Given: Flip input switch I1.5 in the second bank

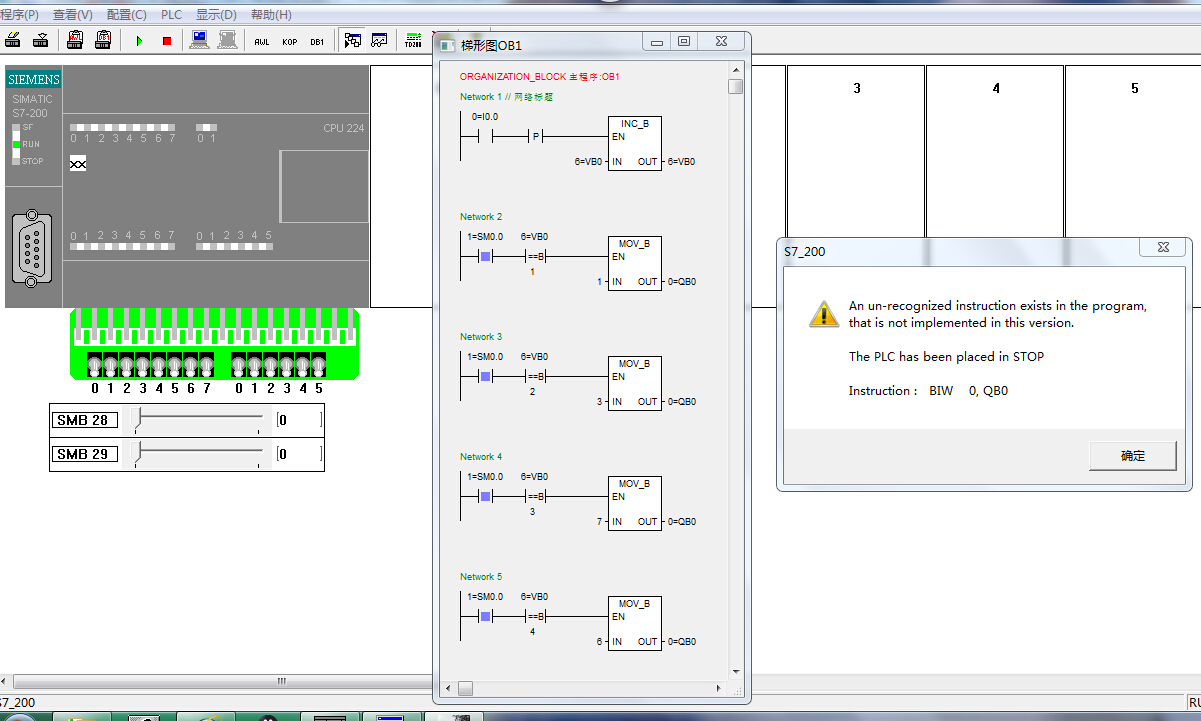Looking at the screenshot, I should pyautogui.click(x=318, y=365).
